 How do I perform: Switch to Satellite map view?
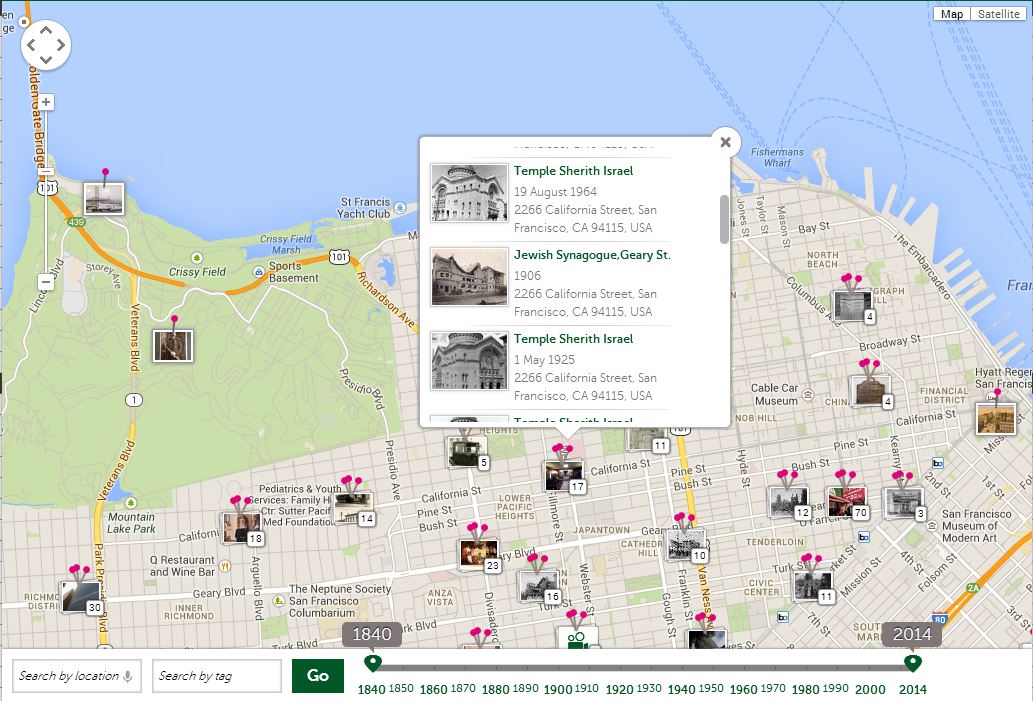998,14
